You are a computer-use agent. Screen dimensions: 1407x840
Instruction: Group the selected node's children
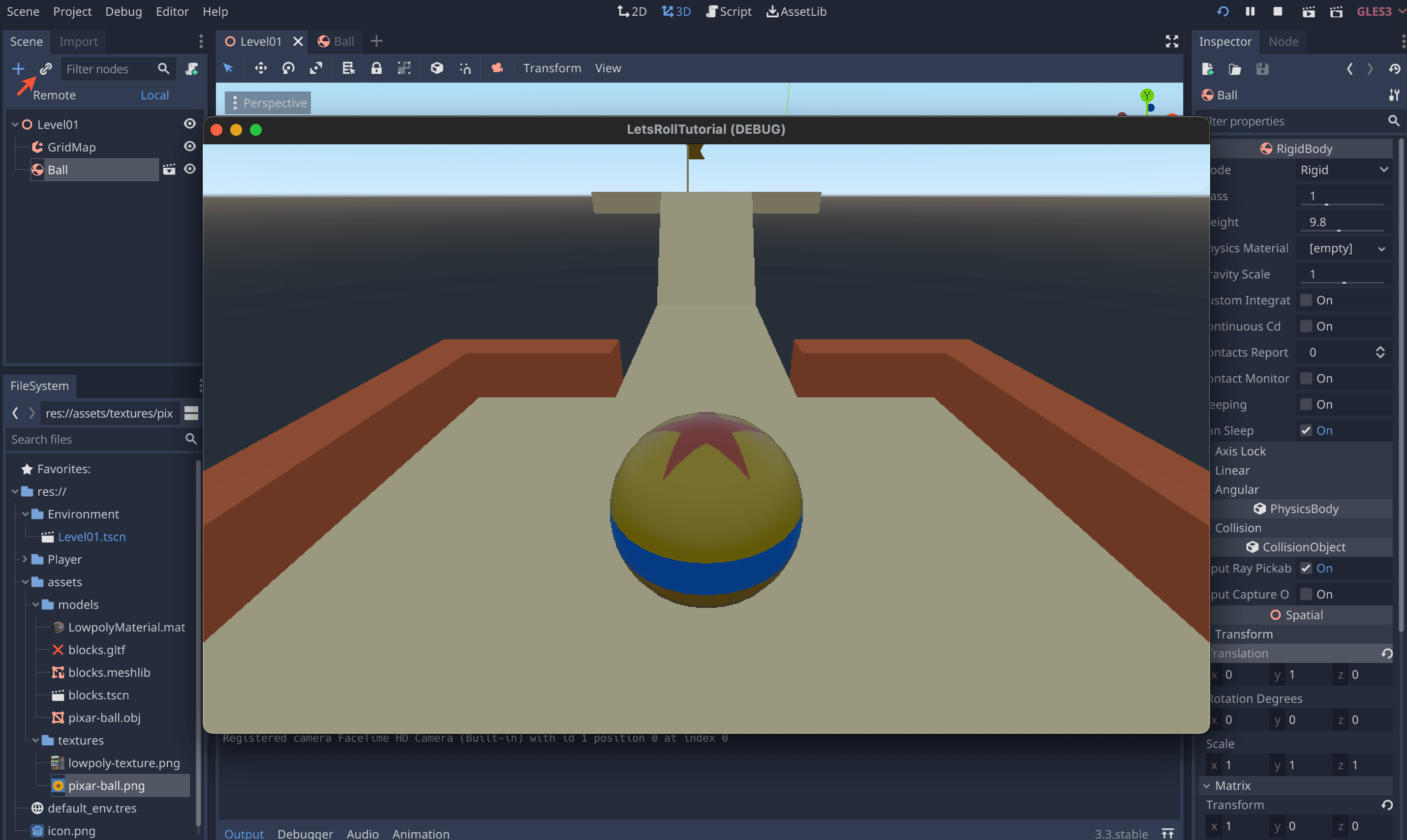point(404,68)
